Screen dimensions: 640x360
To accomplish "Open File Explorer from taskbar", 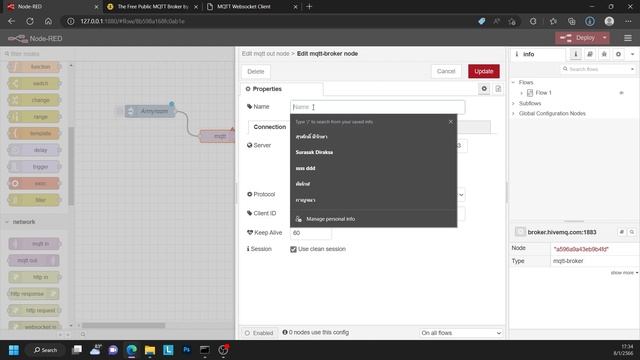I will click(x=150, y=350).
